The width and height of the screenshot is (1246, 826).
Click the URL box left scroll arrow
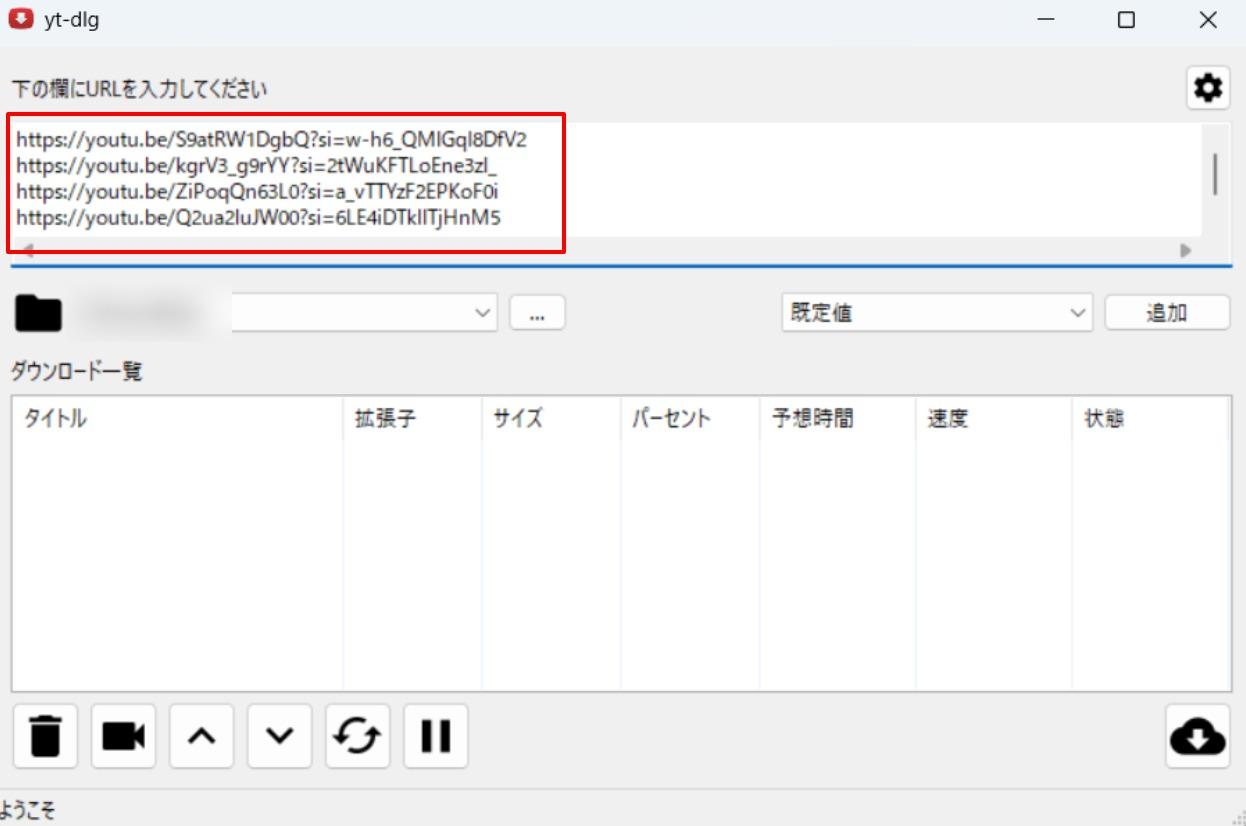(x=27, y=250)
